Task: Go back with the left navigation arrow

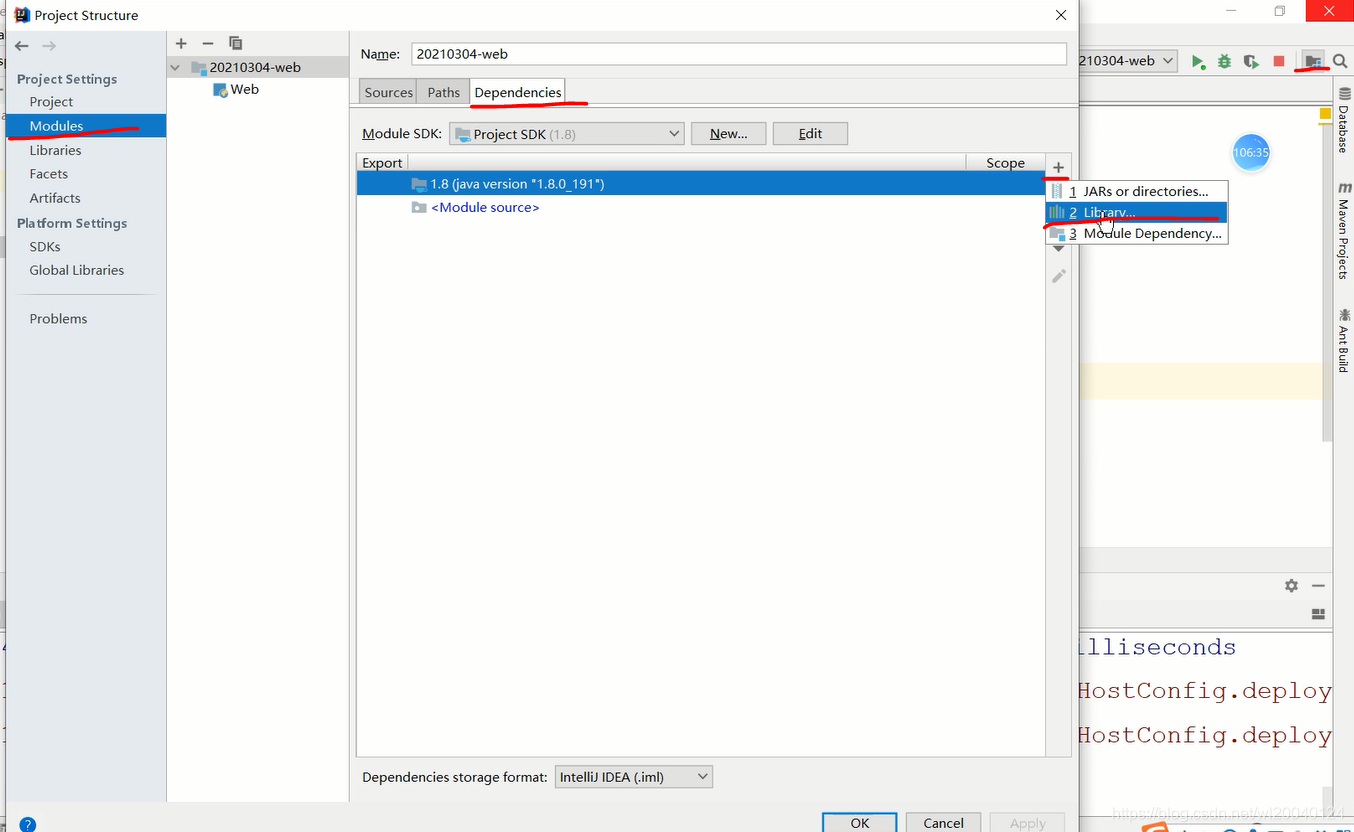Action: pos(22,46)
